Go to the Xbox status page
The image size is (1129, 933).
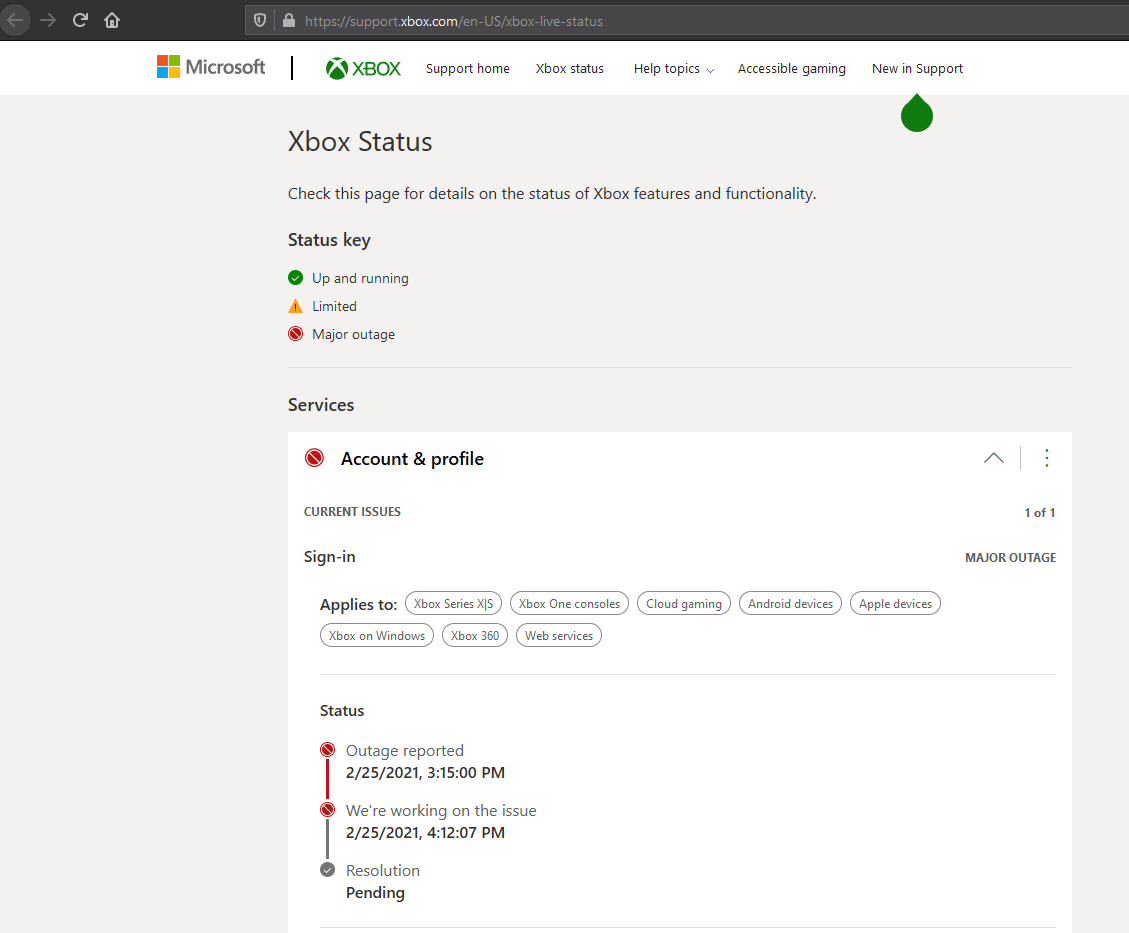570,68
